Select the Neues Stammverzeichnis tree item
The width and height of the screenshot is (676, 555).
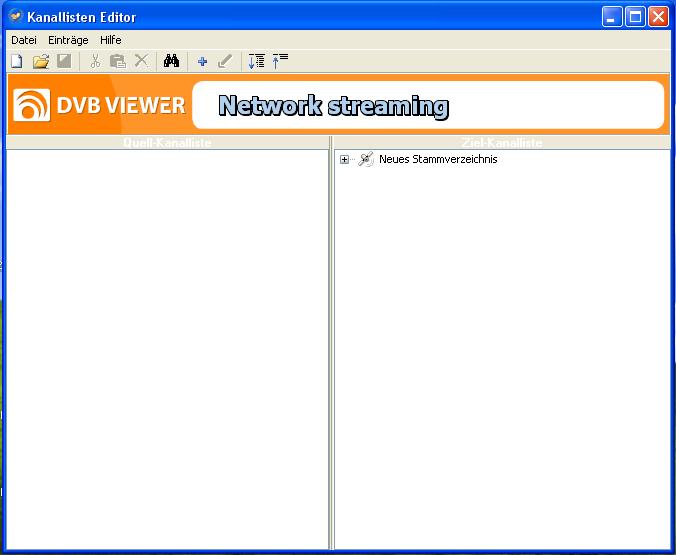[x=437, y=160]
